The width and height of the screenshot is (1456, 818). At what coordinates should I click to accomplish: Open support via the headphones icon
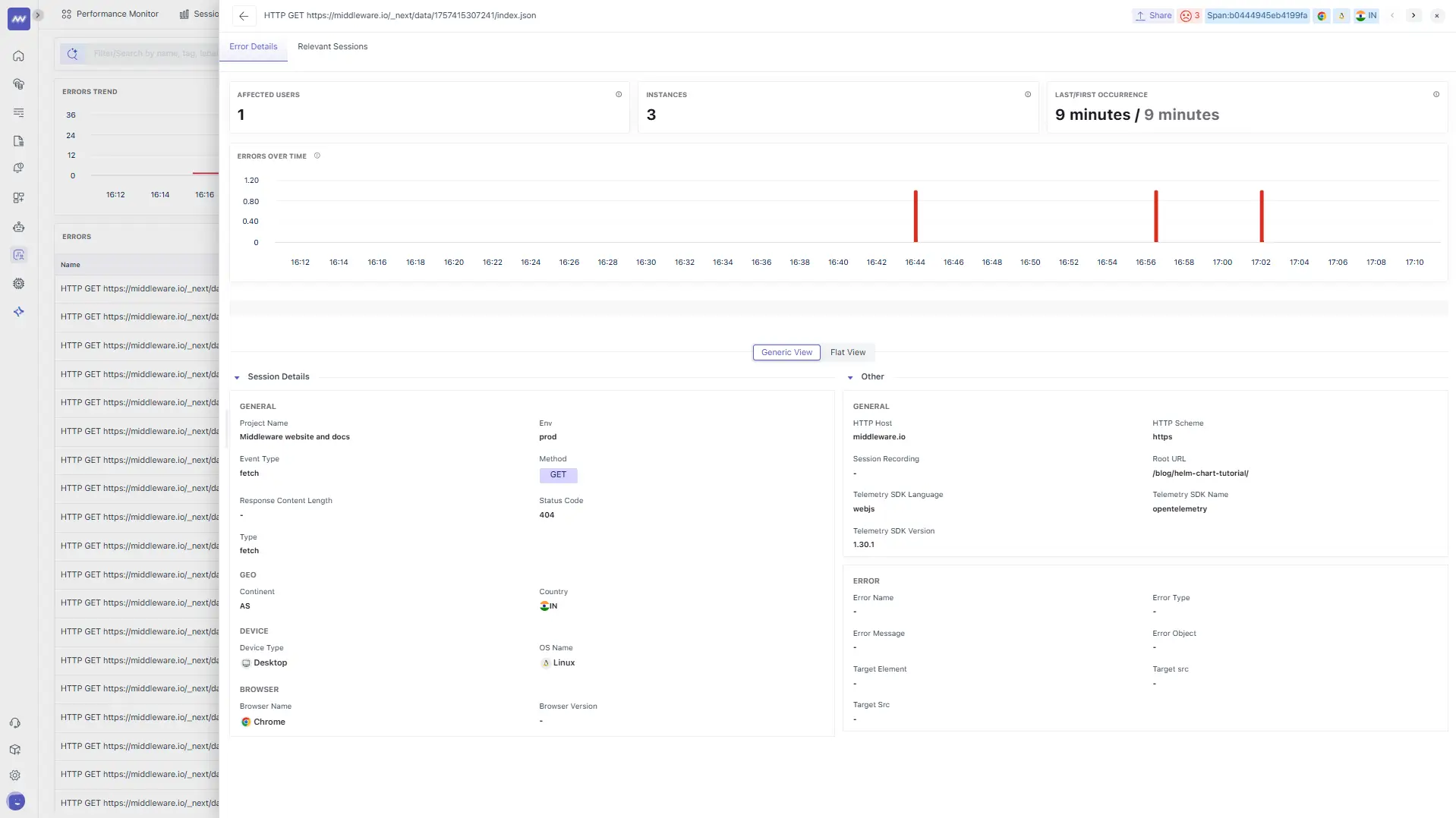15,722
